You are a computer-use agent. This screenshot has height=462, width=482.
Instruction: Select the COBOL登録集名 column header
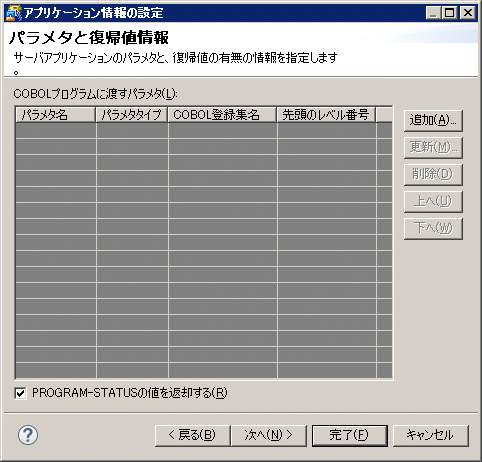point(222,115)
